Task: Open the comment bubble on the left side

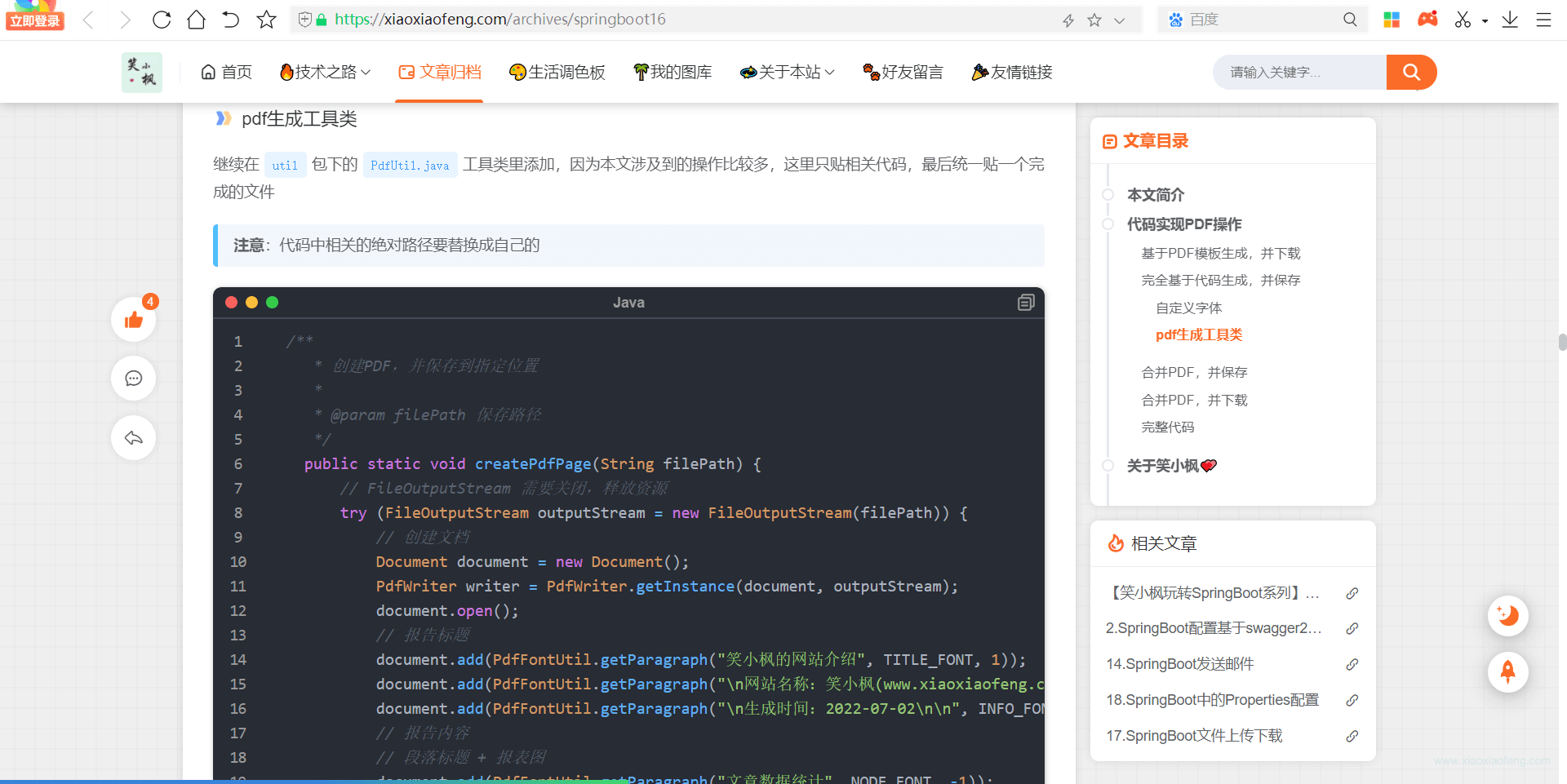Action: pos(132,379)
